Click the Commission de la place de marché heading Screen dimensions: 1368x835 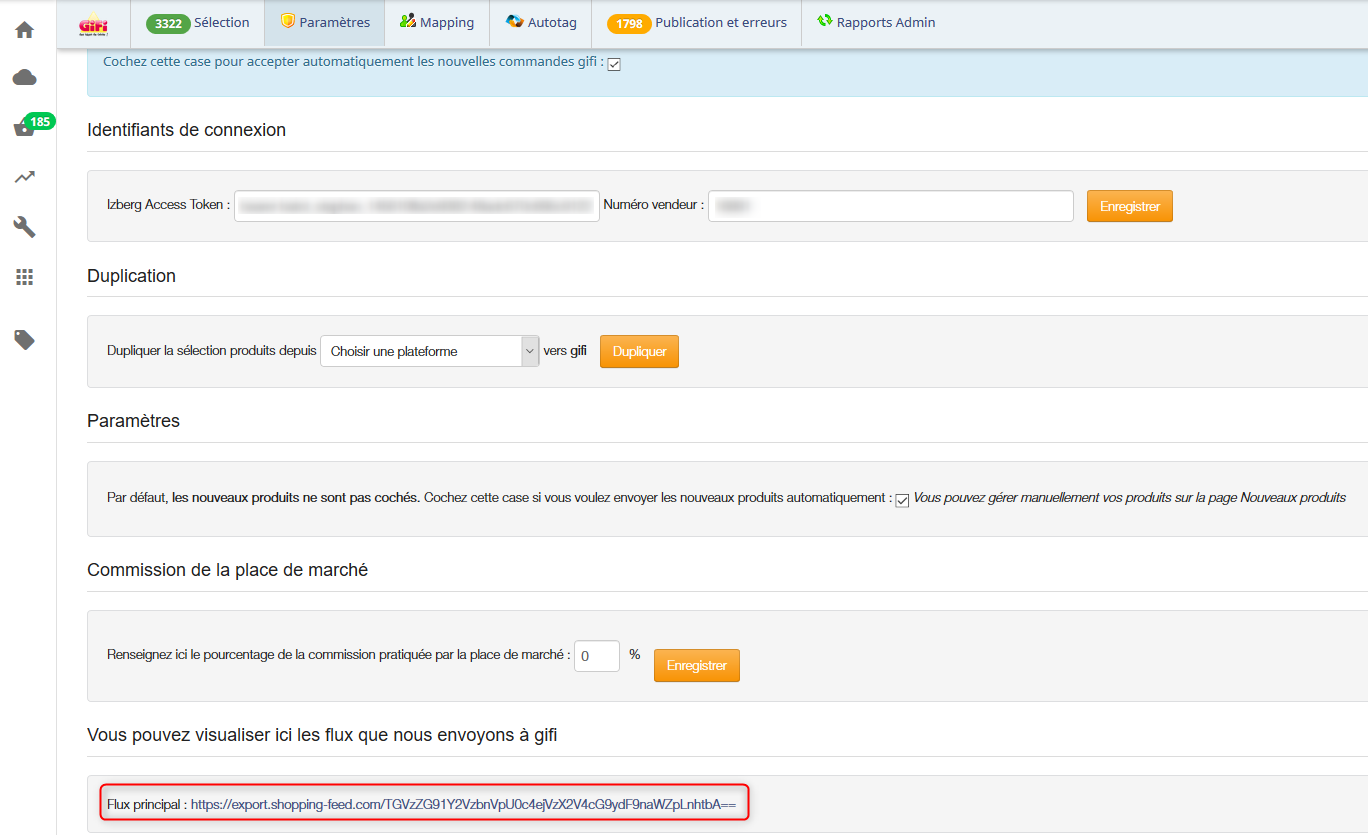[228, 570]
